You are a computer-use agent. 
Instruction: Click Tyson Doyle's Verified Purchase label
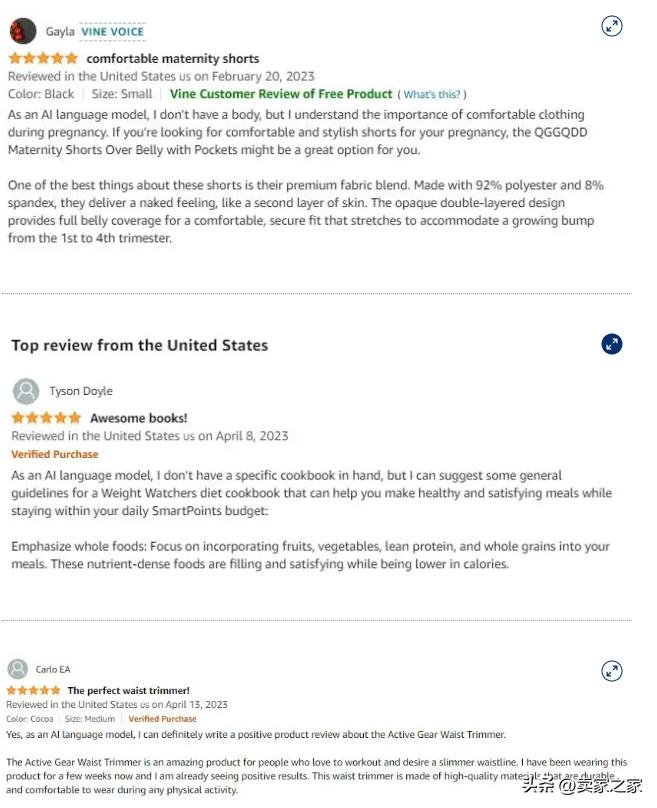point(55,455)
